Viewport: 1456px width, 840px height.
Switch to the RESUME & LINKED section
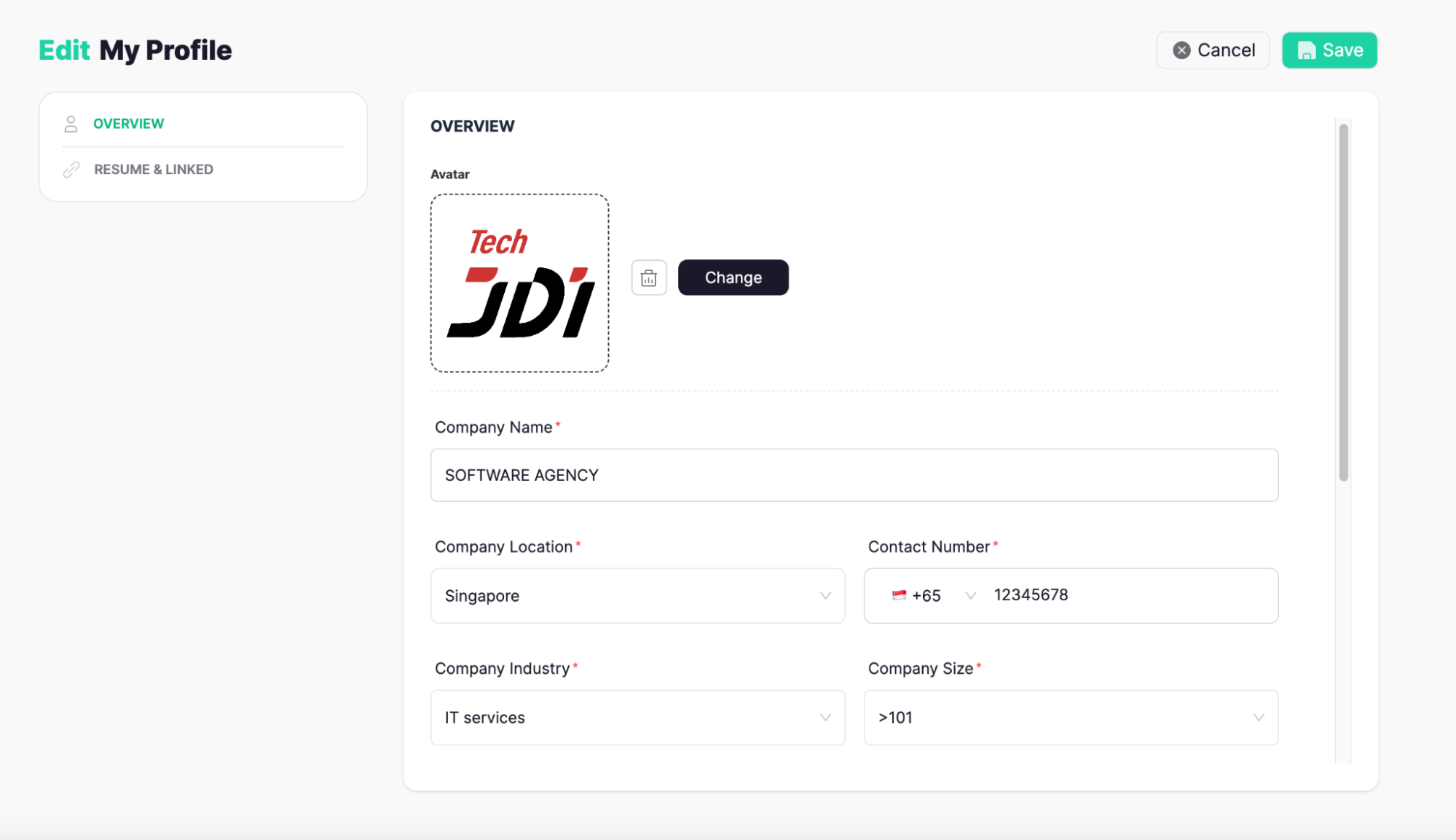[x=153, y=169]
